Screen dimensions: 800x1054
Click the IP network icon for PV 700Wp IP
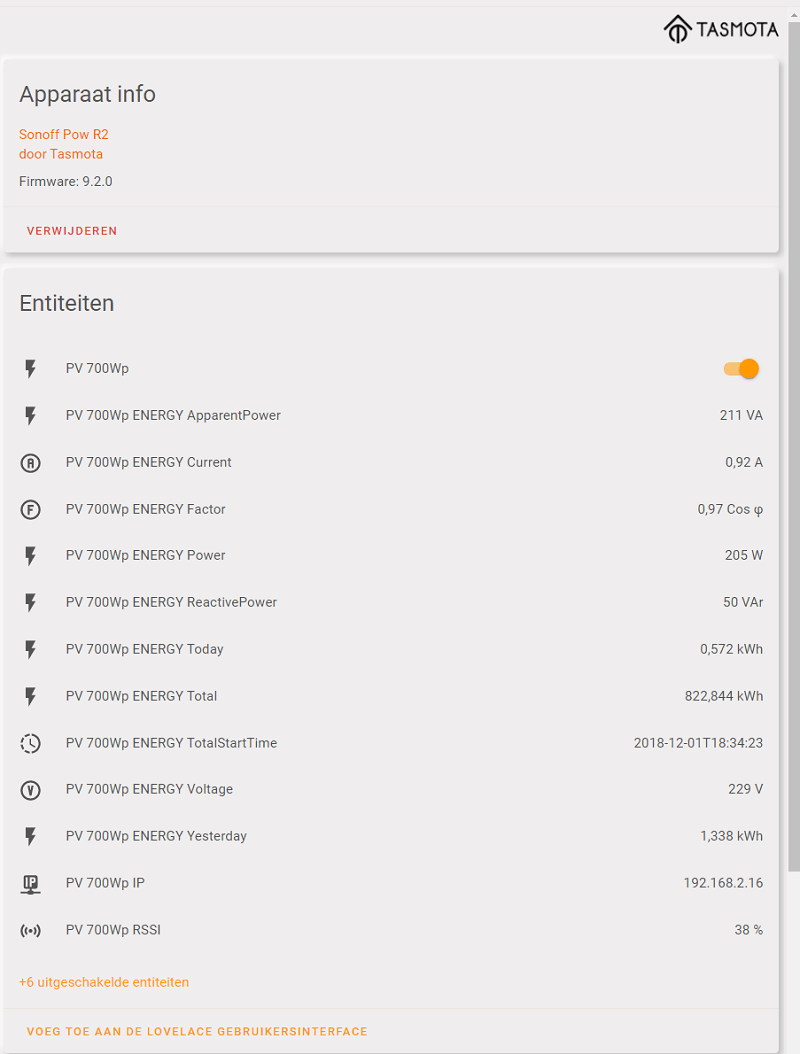tap(30, 884)
